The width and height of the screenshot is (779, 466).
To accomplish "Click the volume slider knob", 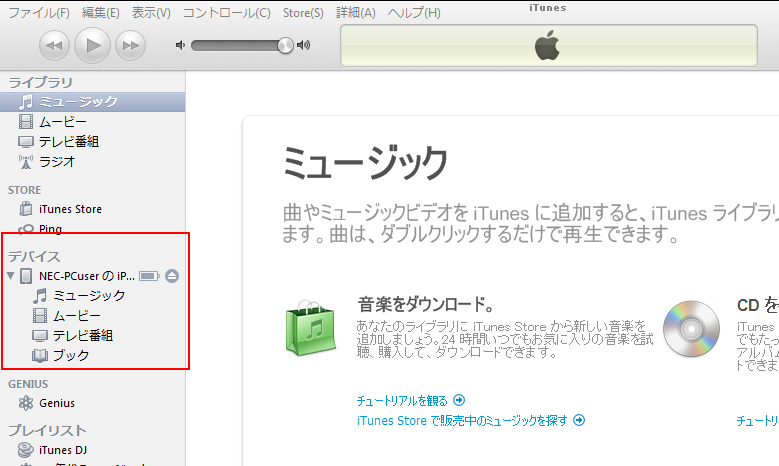I will tap(285, 46).
